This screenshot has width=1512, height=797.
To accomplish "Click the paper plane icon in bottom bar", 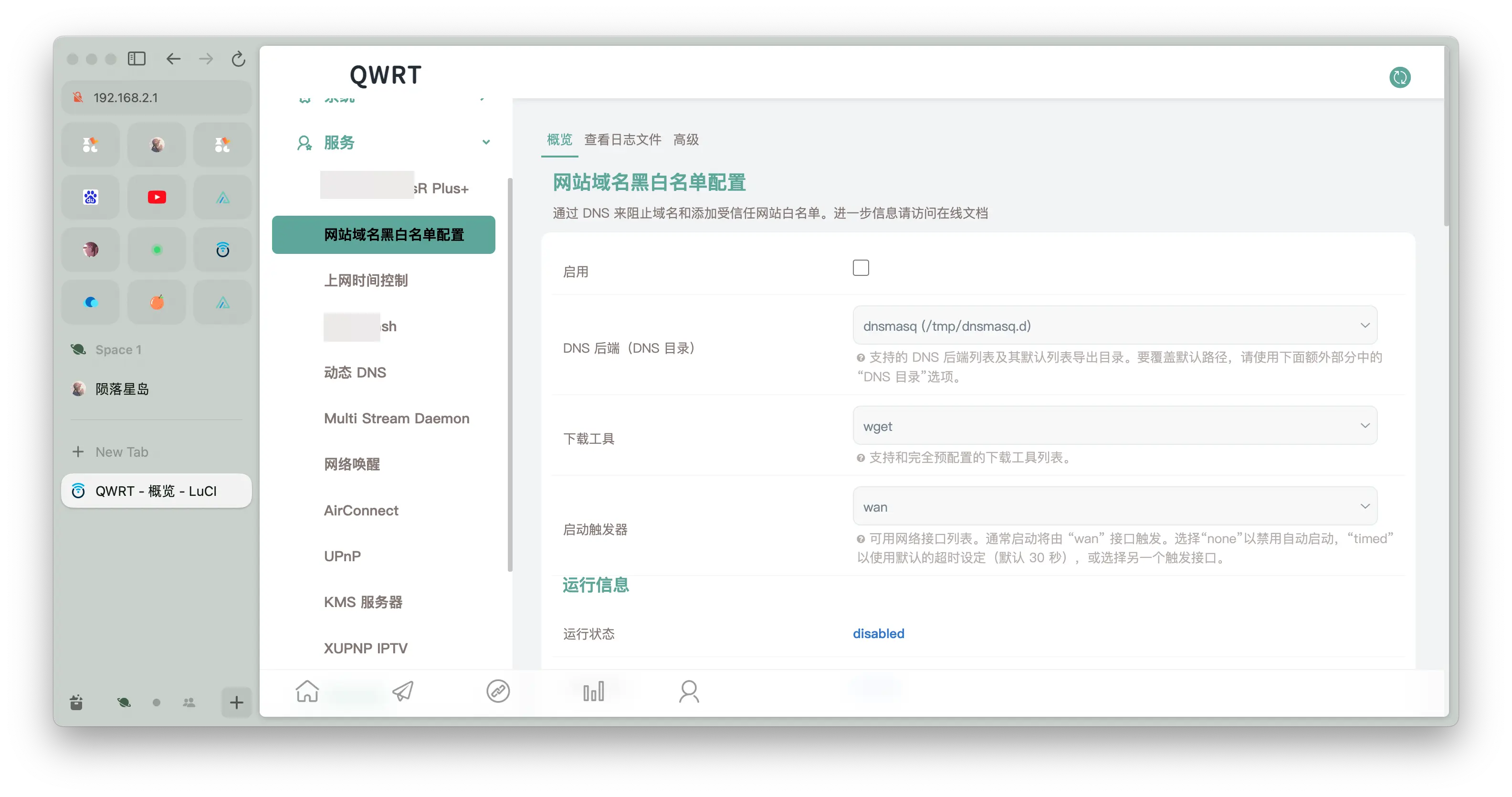I will tap(403, 691).
